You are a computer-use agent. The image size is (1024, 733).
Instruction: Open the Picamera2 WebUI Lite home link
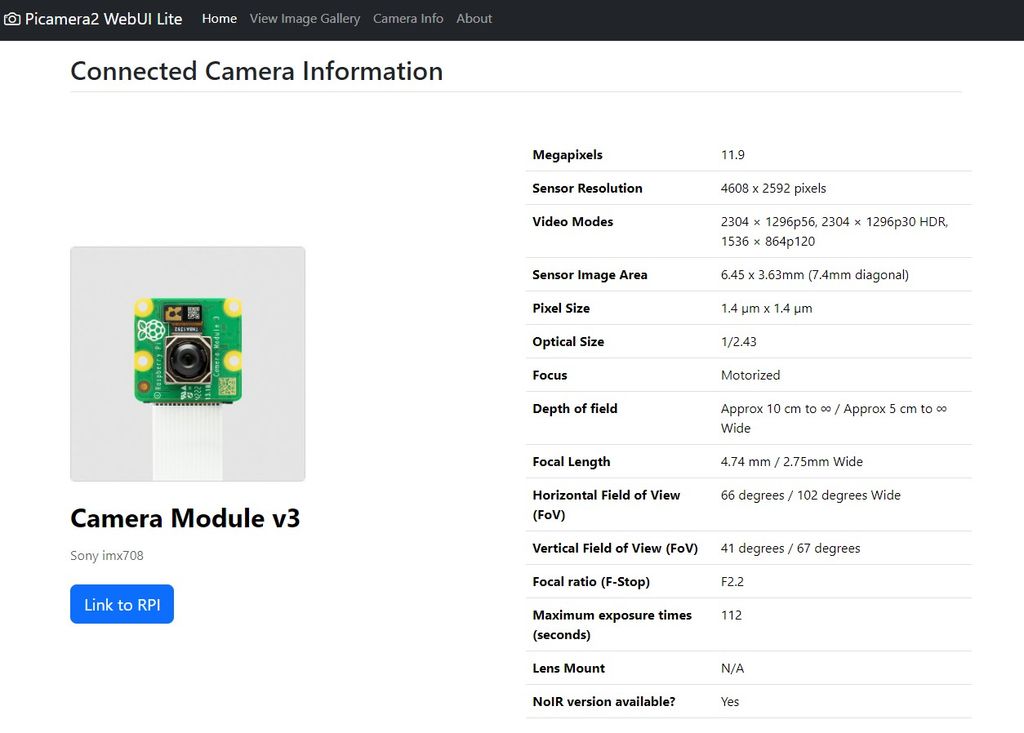(105, 18)
